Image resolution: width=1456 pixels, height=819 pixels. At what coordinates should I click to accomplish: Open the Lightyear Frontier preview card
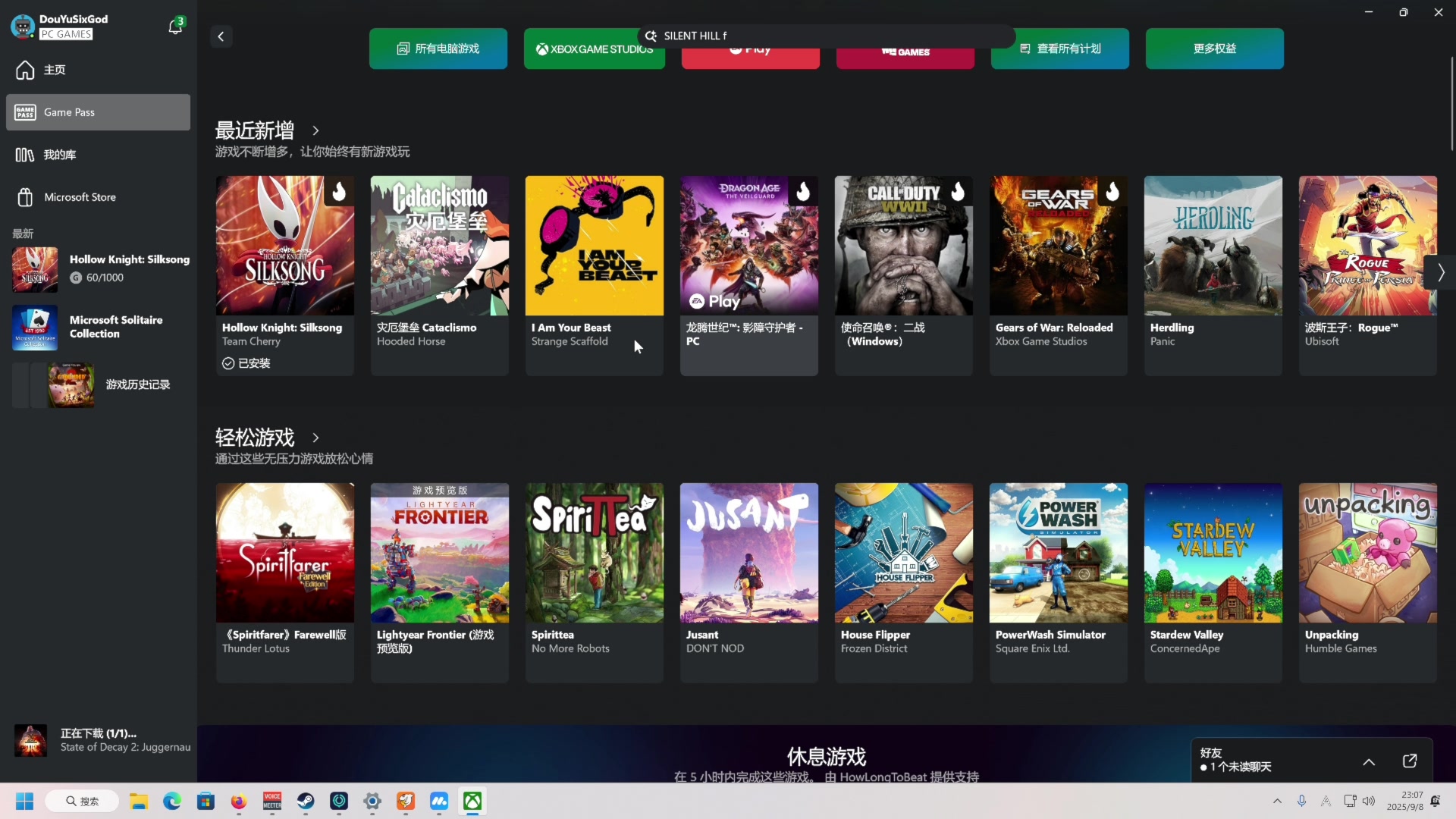pos(440,582)
